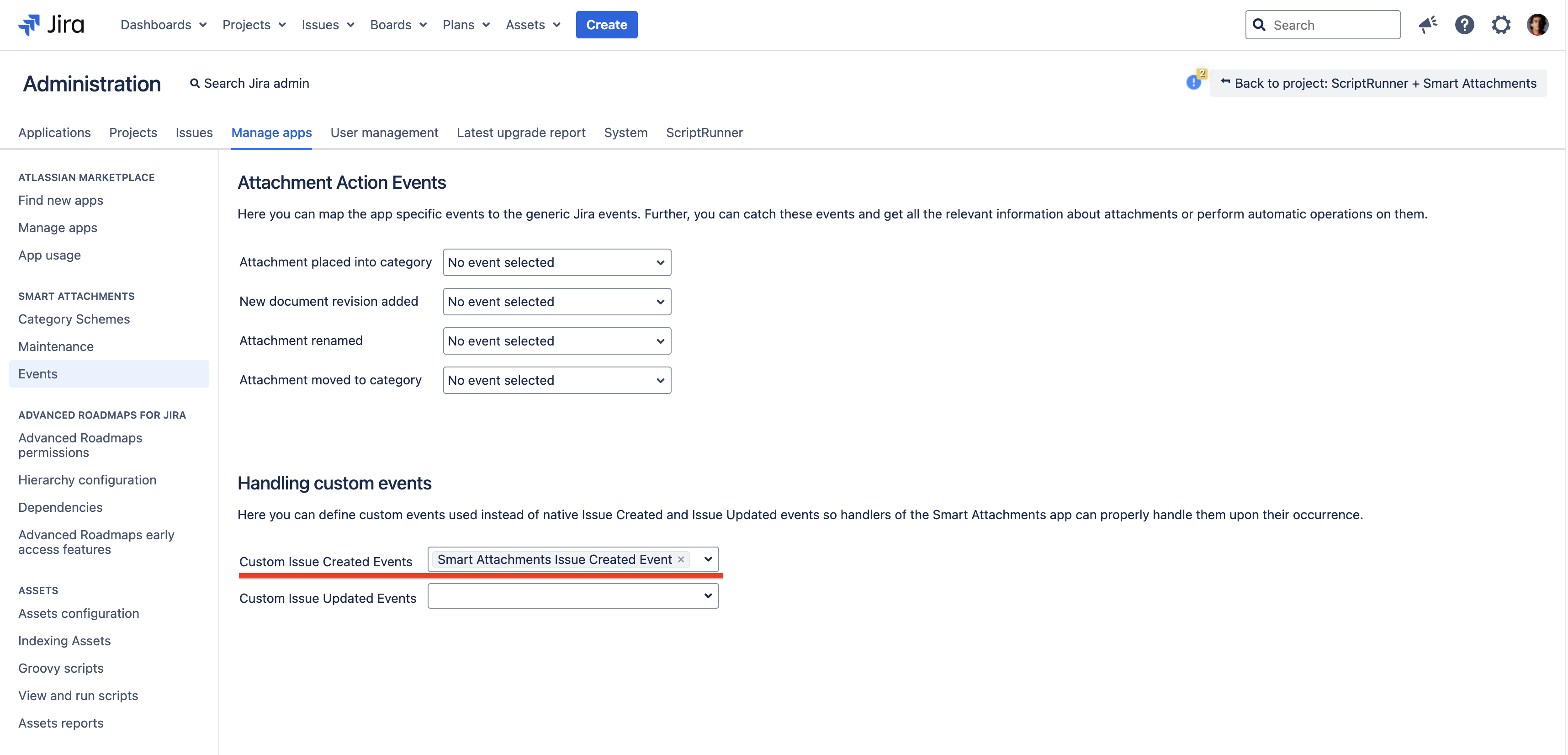
Task: Switch to the System tab
Action: tap(625, 133)
